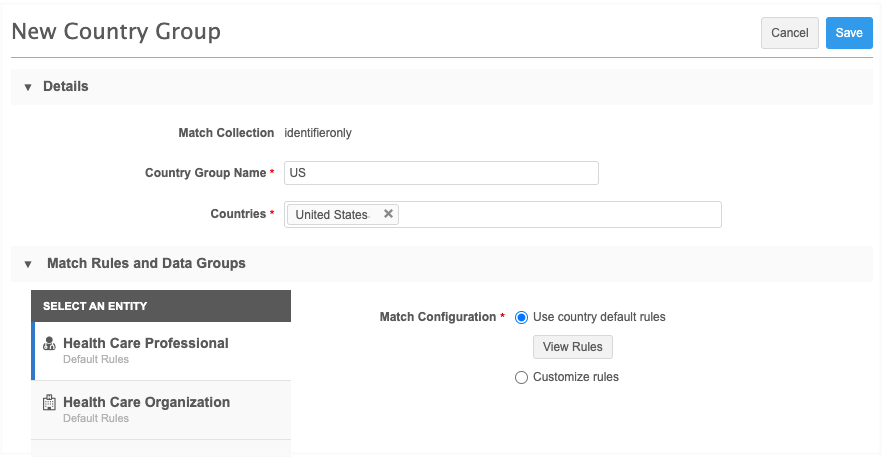The image size is (885, 457).
Task: Switch to Health Care Organization entity label
Action: pos(146,402)
